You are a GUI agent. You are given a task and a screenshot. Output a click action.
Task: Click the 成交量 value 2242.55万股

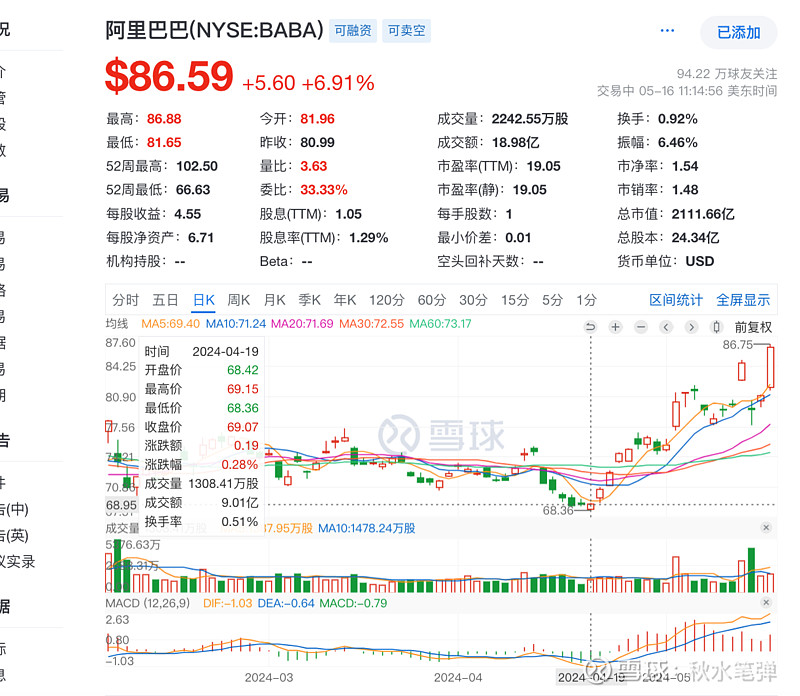coord(530,119)
